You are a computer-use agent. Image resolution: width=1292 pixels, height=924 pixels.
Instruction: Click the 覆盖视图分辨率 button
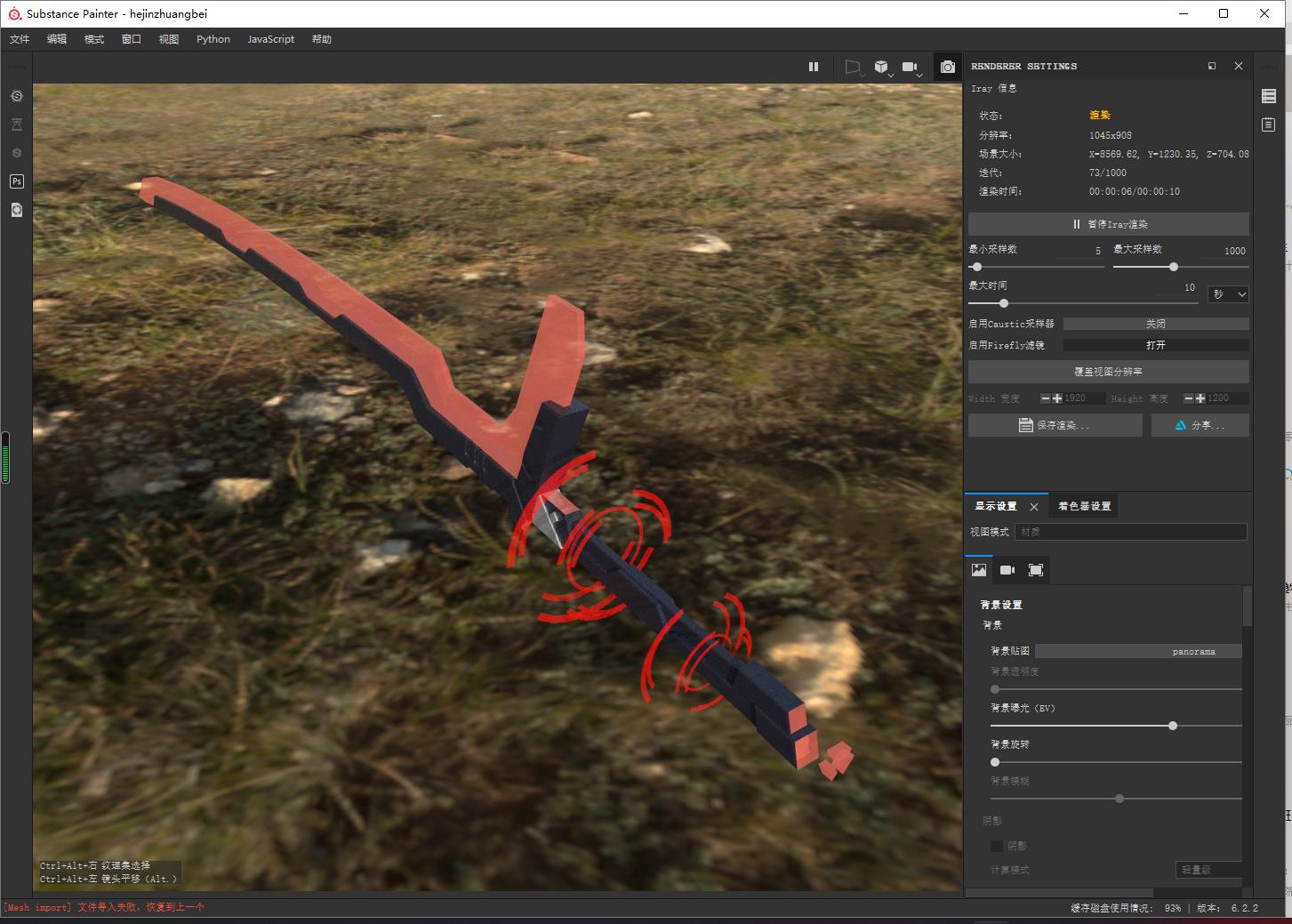(1108, 372)
